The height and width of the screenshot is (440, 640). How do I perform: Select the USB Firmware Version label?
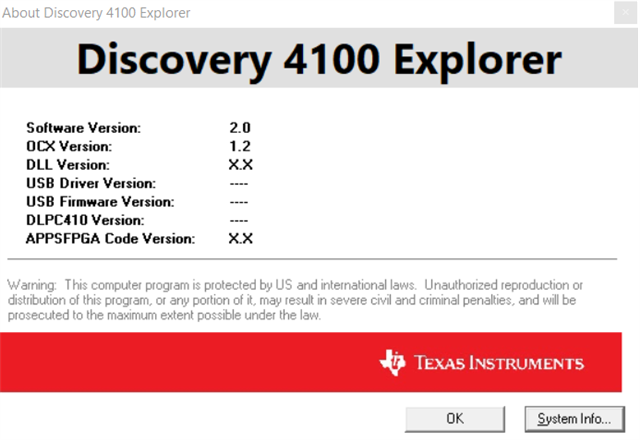[x=100, y=202]
